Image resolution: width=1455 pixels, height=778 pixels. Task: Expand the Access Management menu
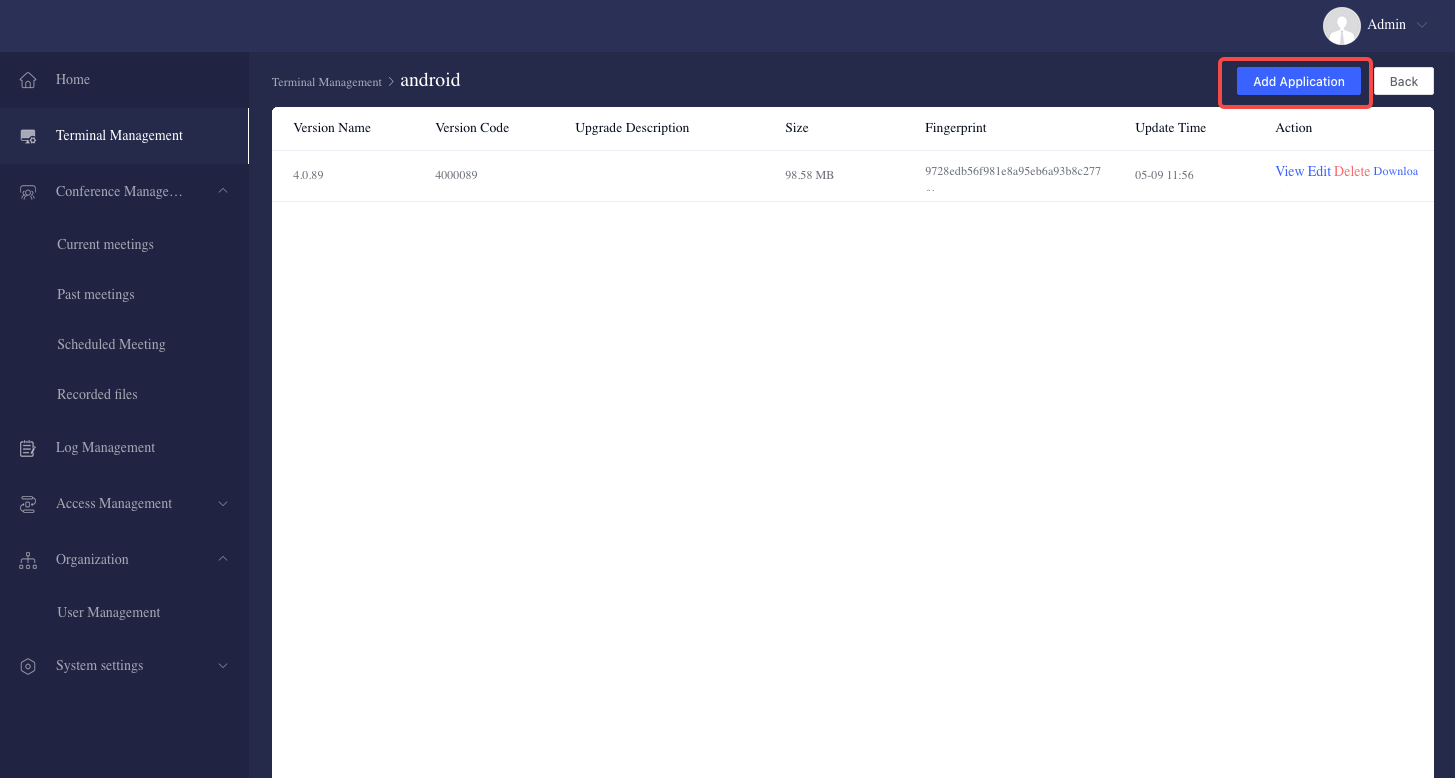point(222,503)
